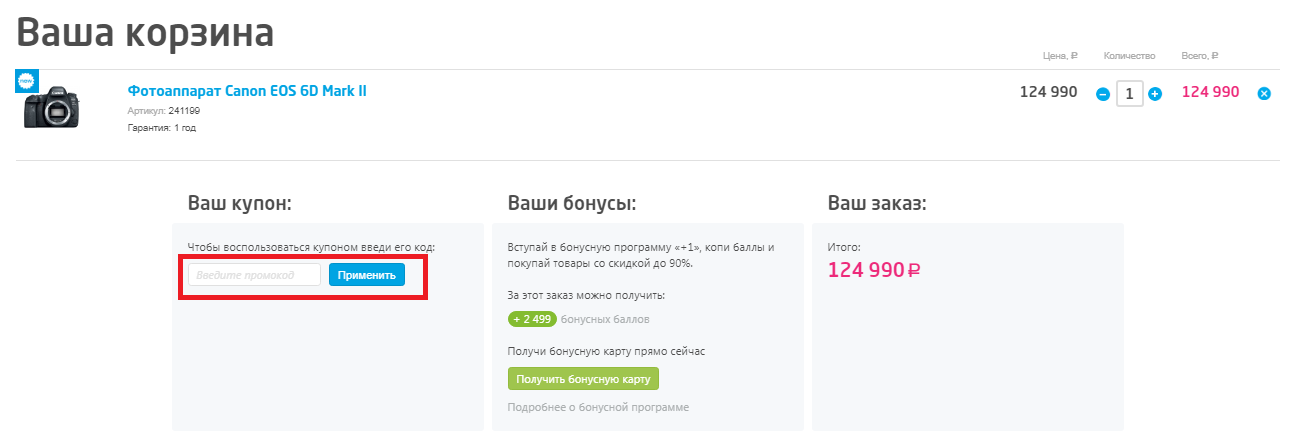Image resolution: width=1303 pixels, height=442 pixels.
Task: Click the blue 'new' badge on product
Action: 26,81
